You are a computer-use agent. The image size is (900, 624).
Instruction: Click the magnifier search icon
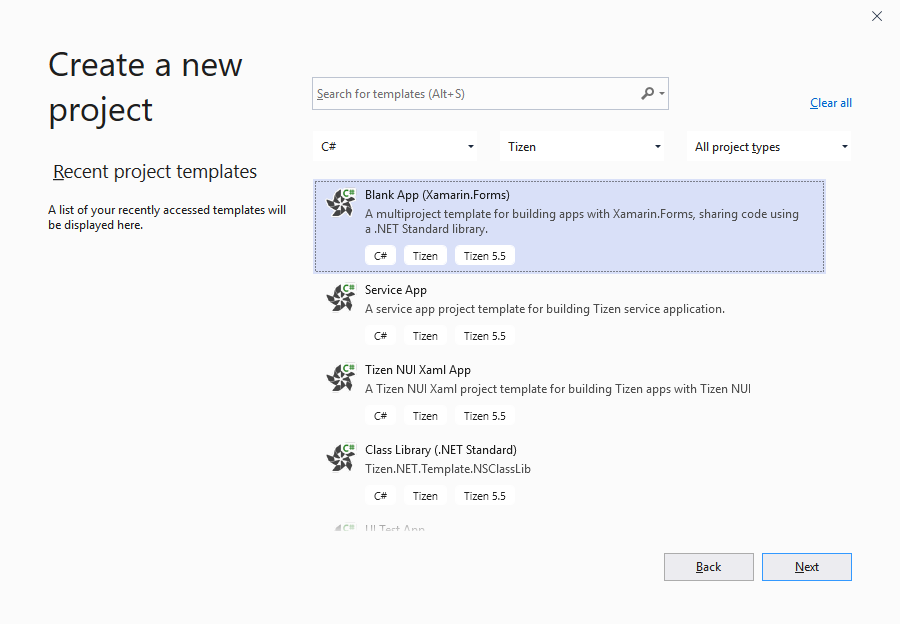tap(647, 94)
